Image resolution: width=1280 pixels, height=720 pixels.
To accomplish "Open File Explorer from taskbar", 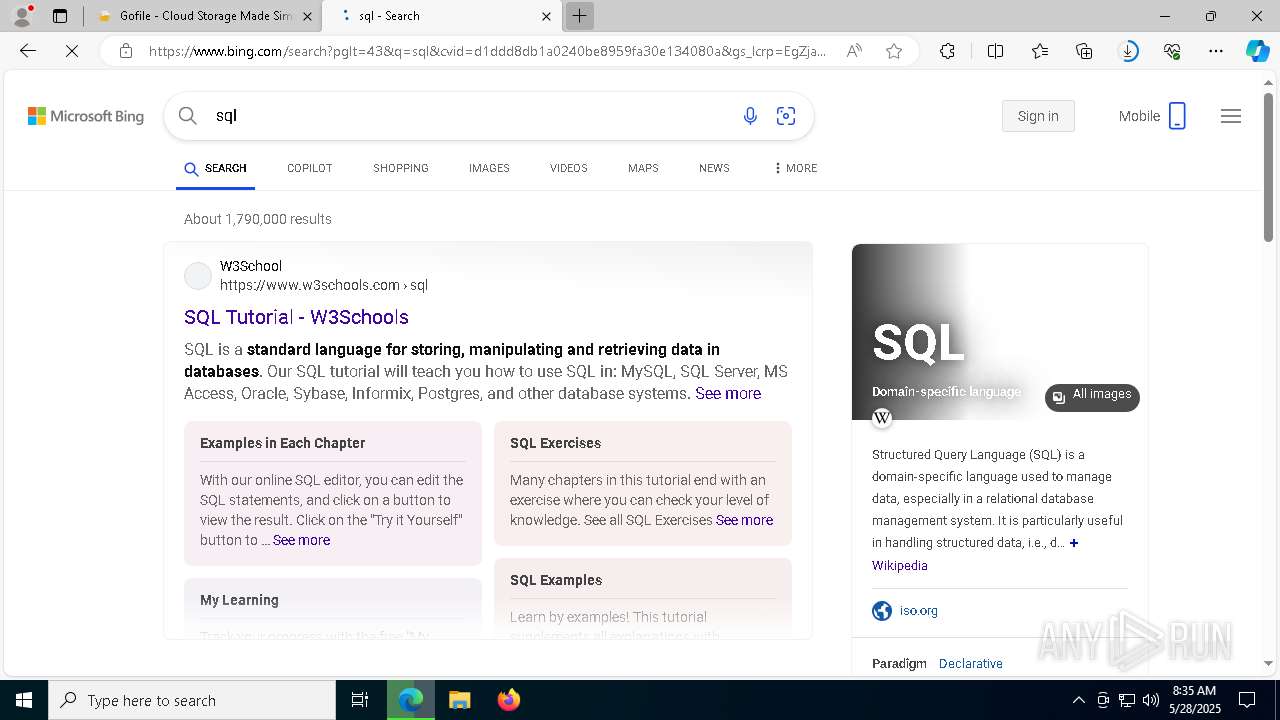I will (459, 700).
